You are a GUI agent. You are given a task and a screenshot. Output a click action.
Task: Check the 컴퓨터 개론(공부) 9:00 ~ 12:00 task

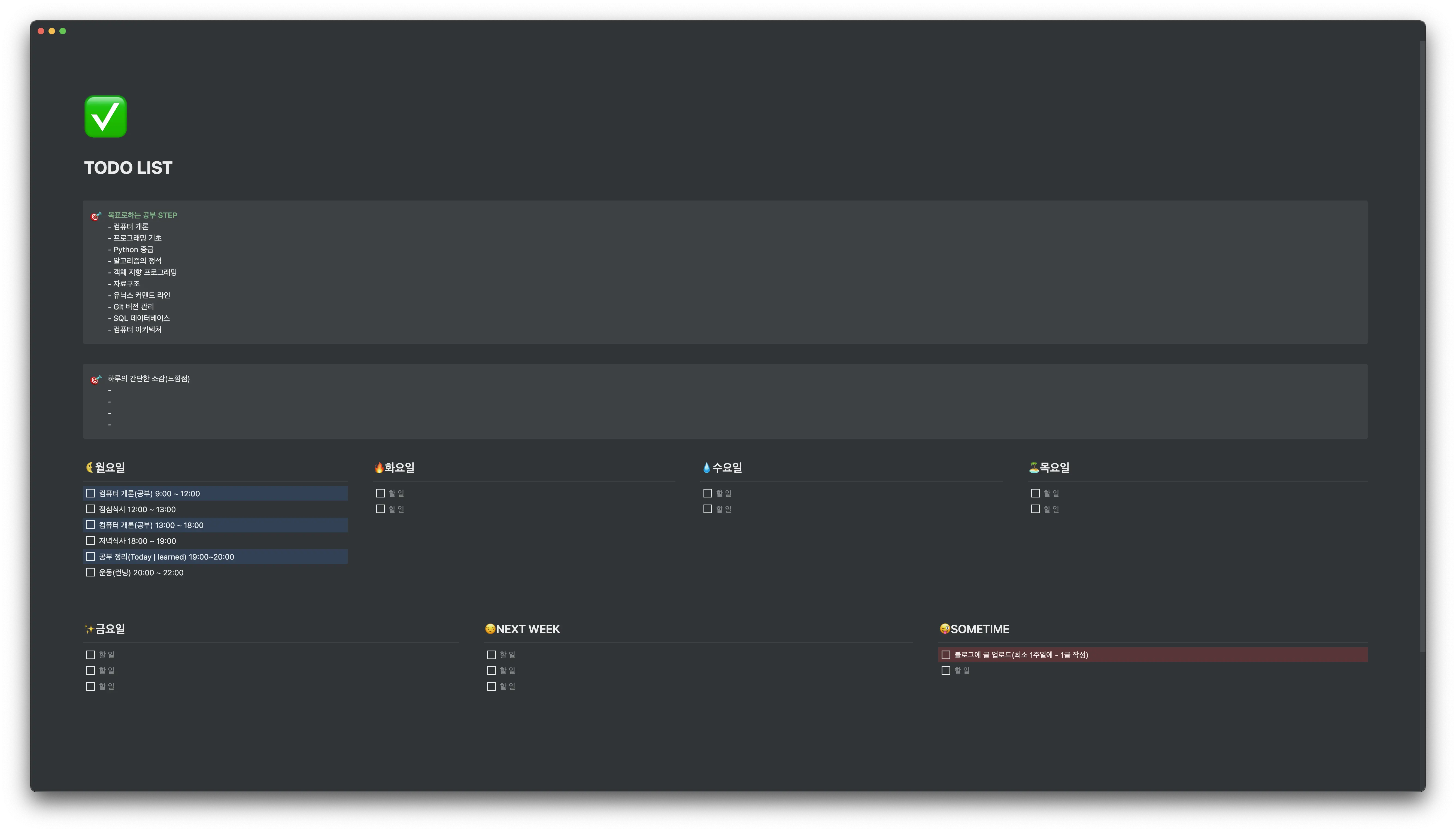pyautogui.click(x=90, y=493)
